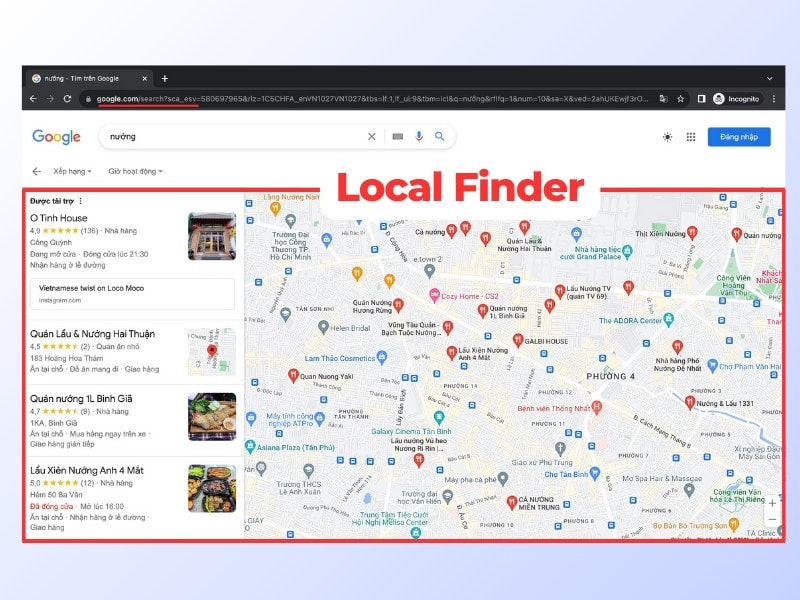The height and width of the screenshot is (600, 800).
Task: Click the Đăng nhập sign-in button
Action: pos(739,136)
